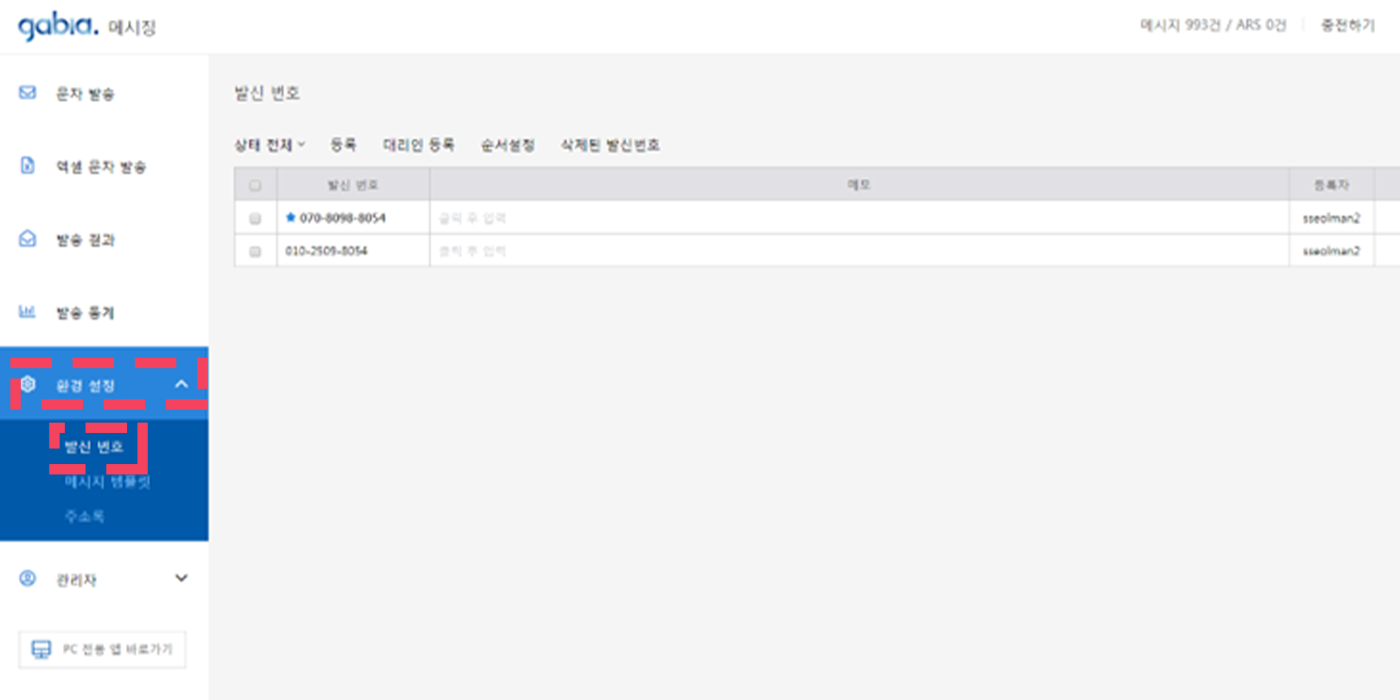1400x700 pixels.
Task: Click sseolman2 in the 070-8098-8054 row
Action: pos(1331,218)
